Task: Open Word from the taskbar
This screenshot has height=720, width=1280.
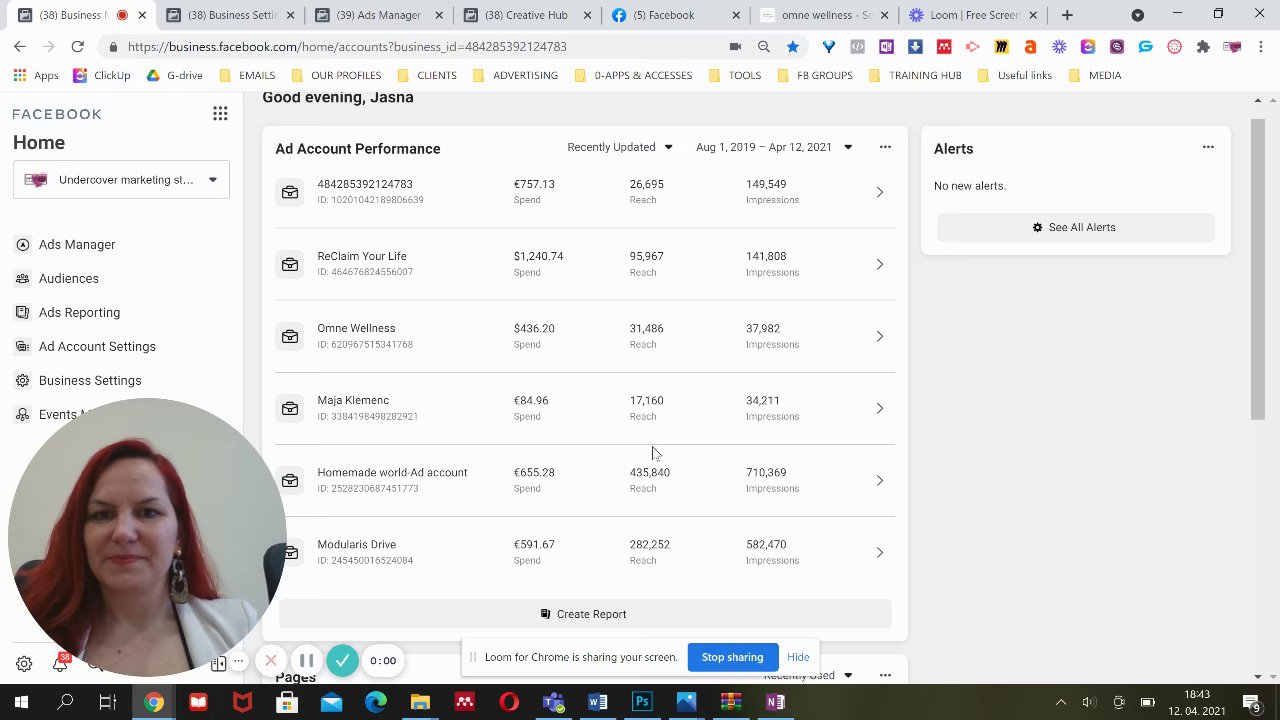Action: [597, 702]
